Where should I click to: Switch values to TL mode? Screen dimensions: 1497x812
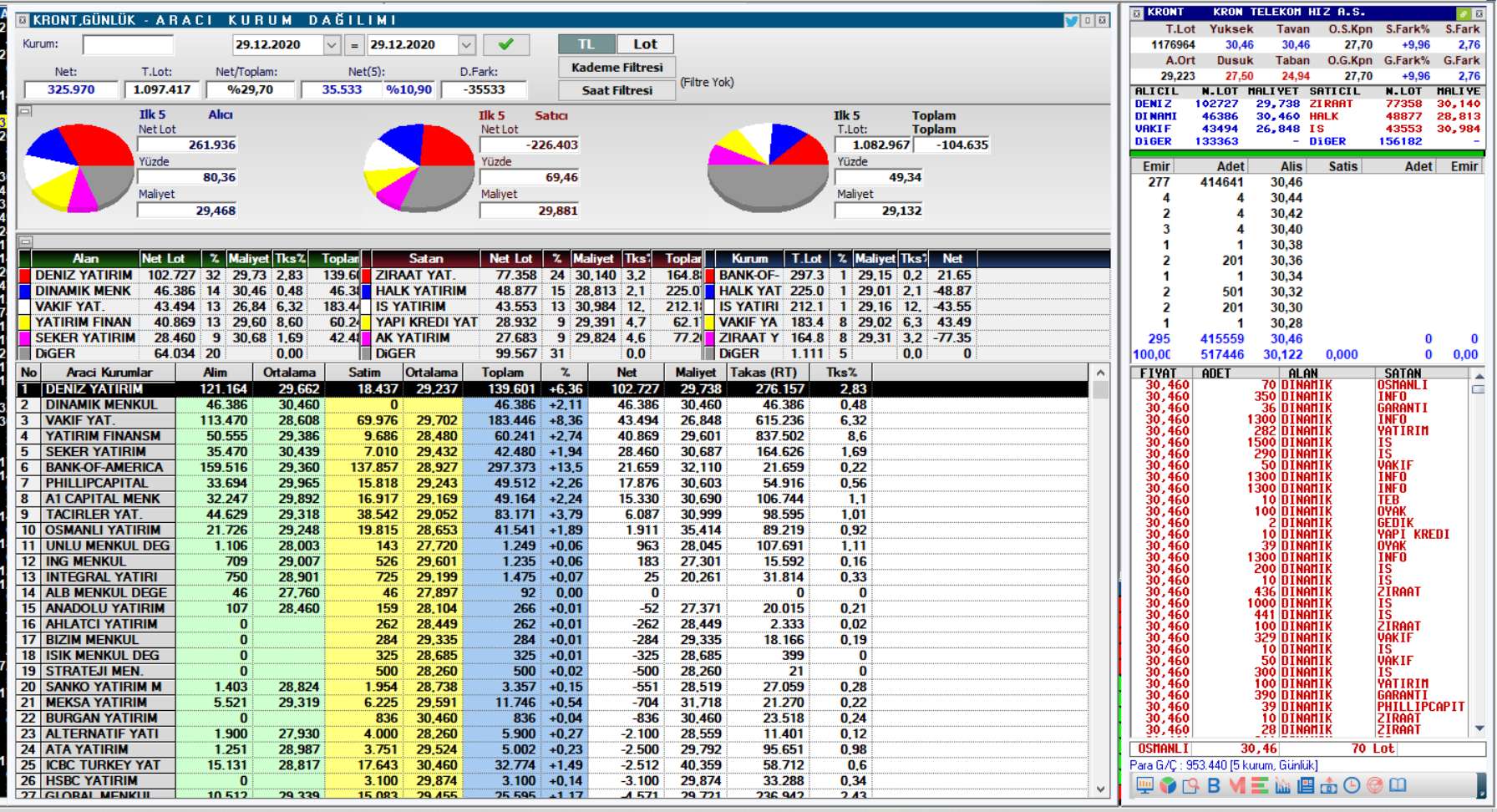point(586,44)
